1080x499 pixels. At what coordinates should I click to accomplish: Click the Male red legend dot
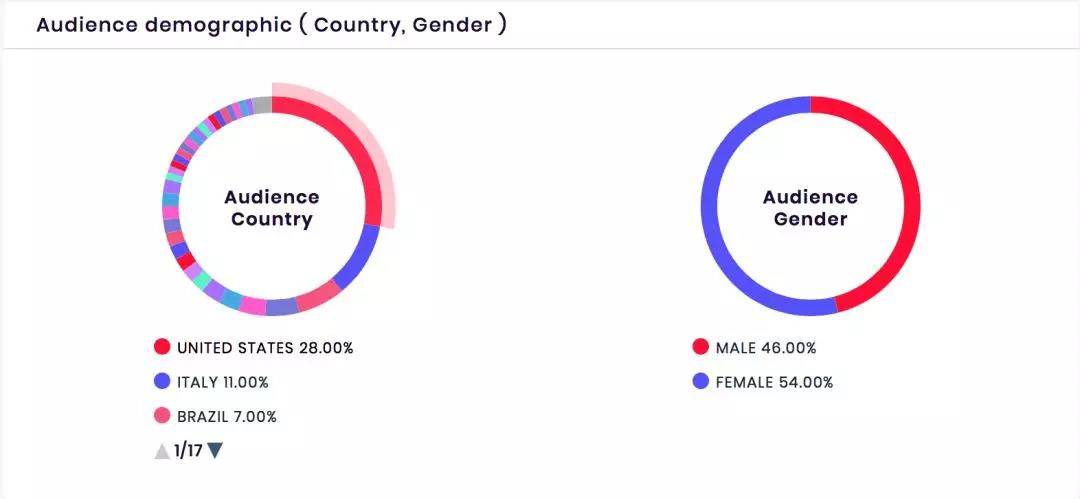(x=701, y=348)
